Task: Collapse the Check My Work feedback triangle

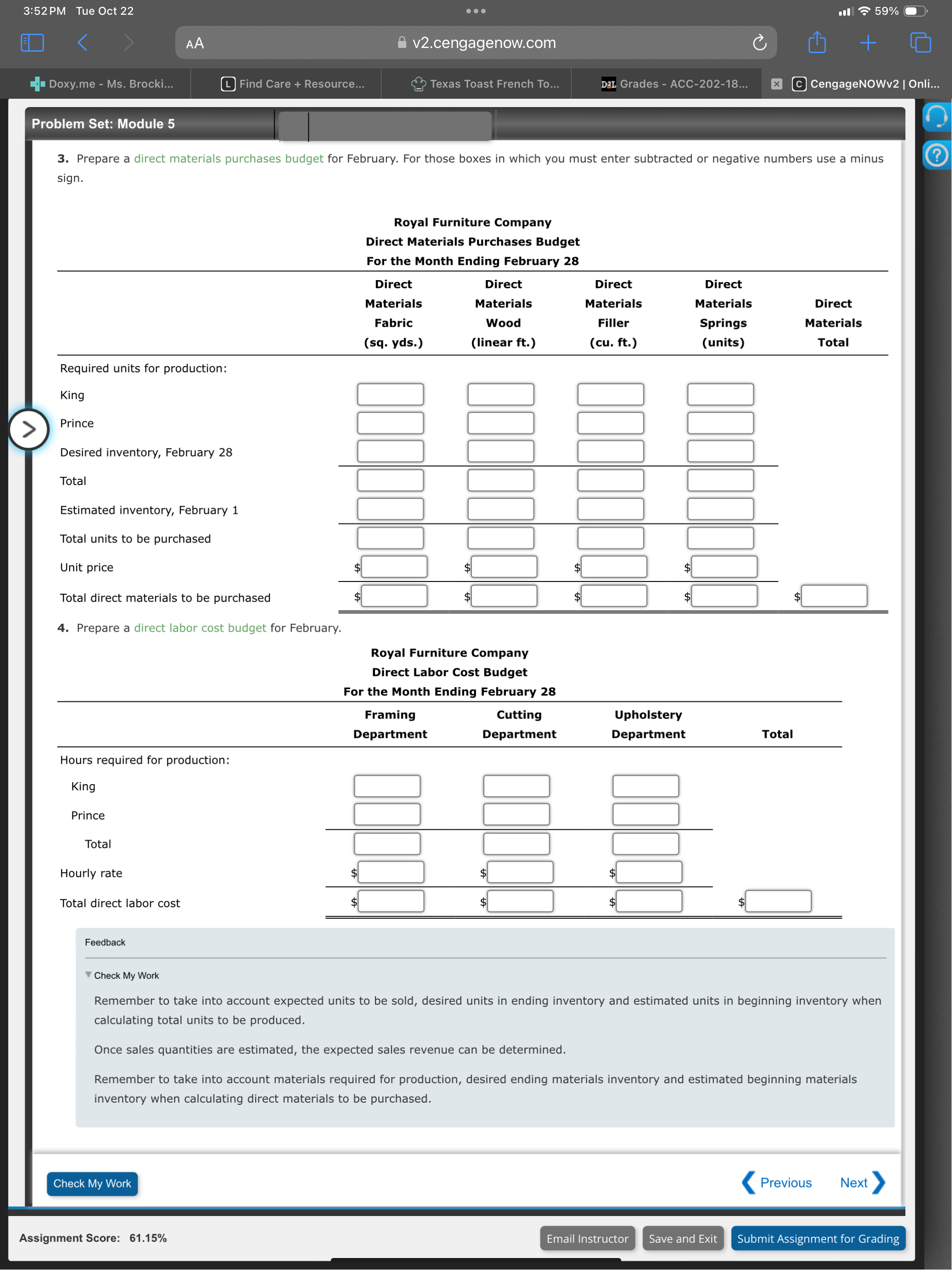Action: point(89,975)
